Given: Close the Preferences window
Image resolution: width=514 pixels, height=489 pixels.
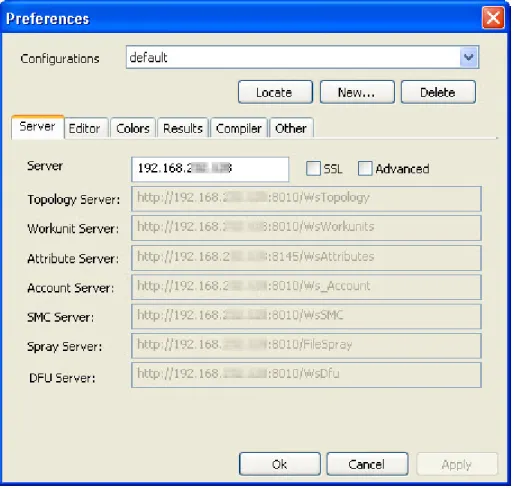Looking at the screenshot, I should [493, 17].
